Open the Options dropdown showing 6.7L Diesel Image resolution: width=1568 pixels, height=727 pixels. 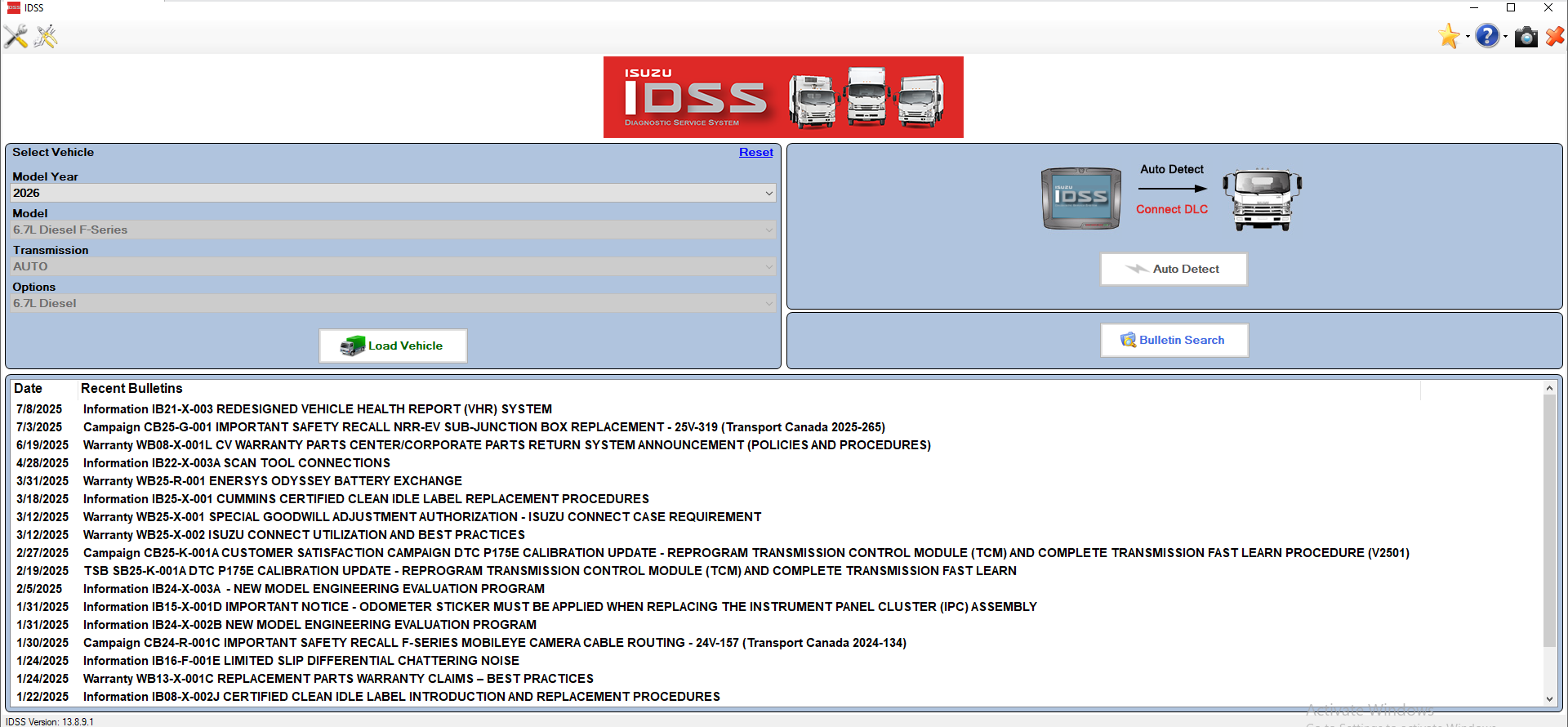[393, 303]
